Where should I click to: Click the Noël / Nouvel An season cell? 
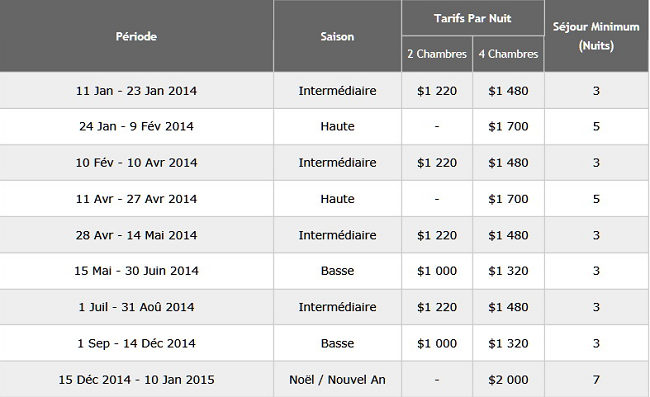(x=337, y=380)
